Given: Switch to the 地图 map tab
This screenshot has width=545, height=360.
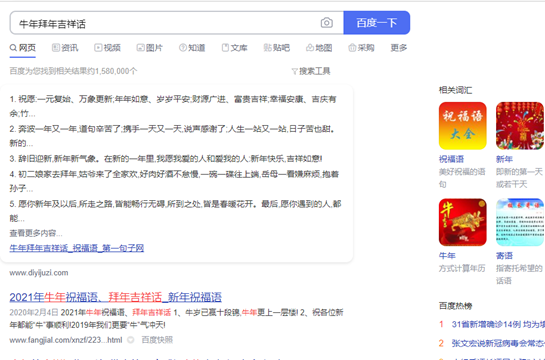Looking at the screenshot, I should (319, 48).
